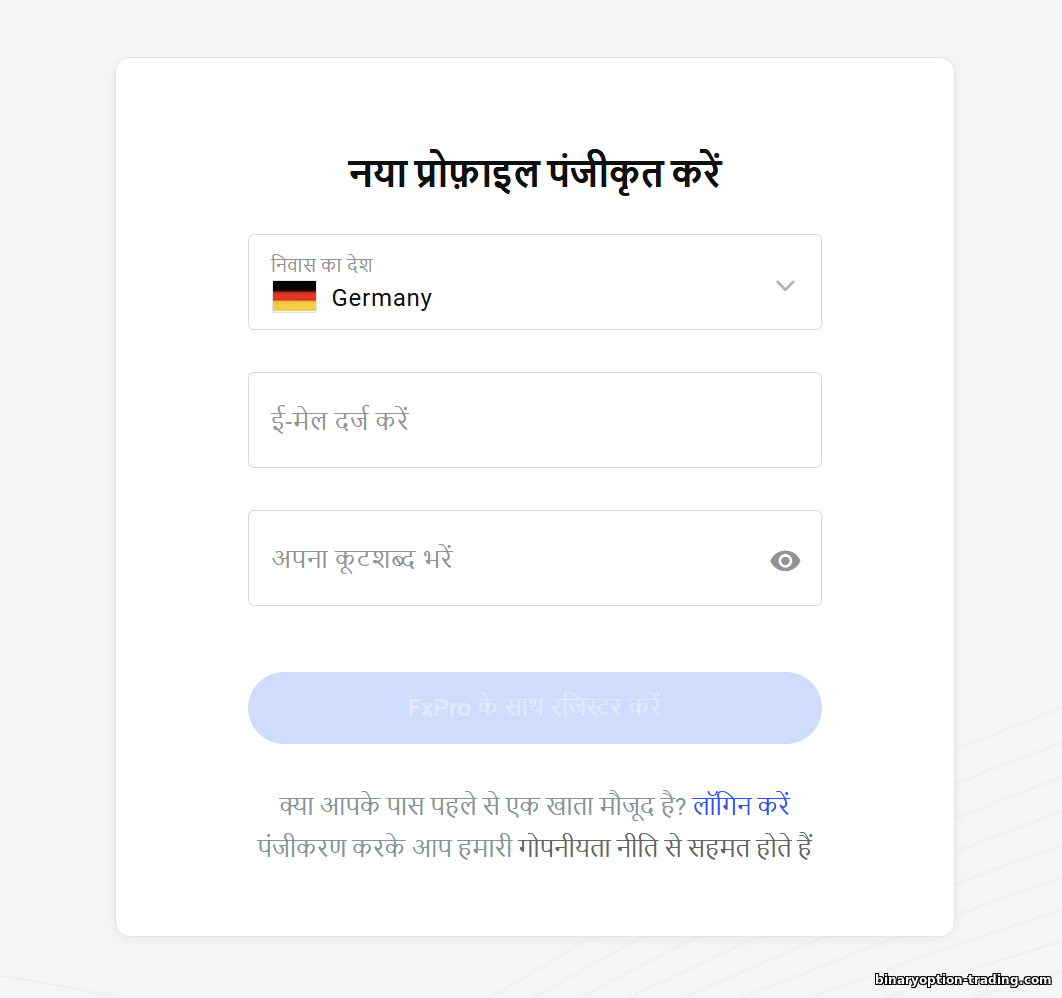Screen dimensions: 1062x998
Task: Click the नया प्रोफ़ाइल पंजीकृत करें heading
Action: click(x=534, y=174)
